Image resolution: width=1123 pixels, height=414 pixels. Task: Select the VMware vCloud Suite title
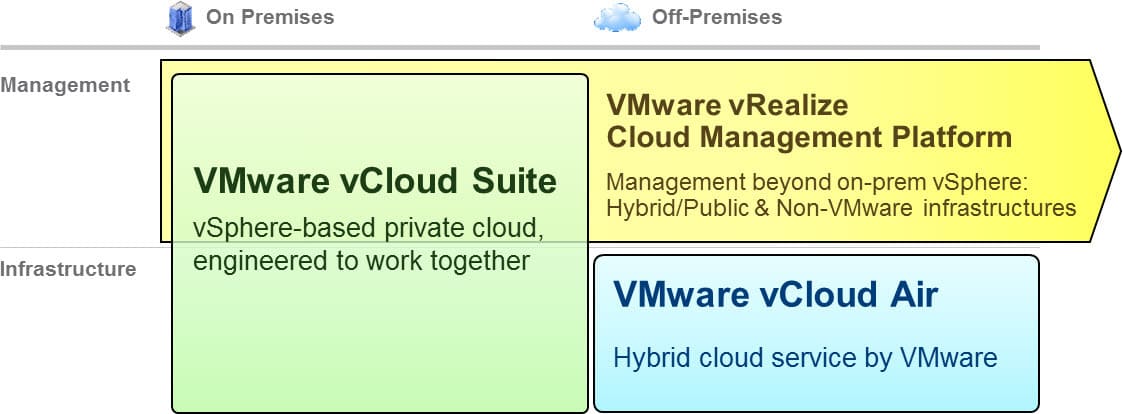374,181
